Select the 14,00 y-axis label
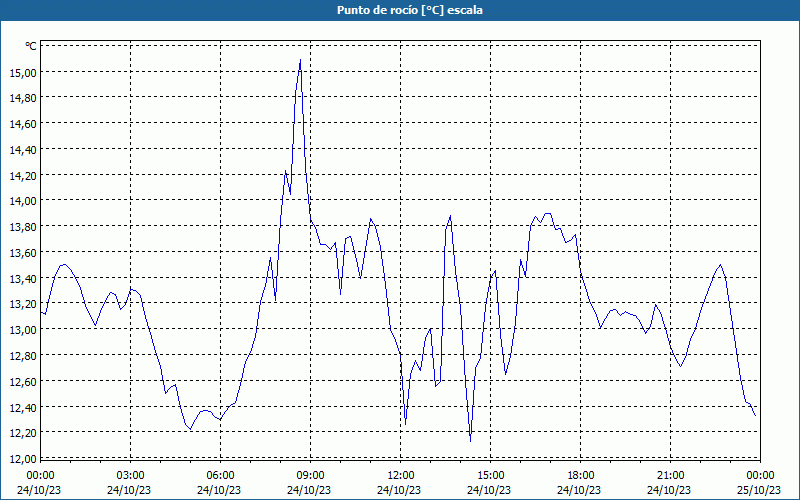Screen dimensions: 800x500 [x=23, y=201]
